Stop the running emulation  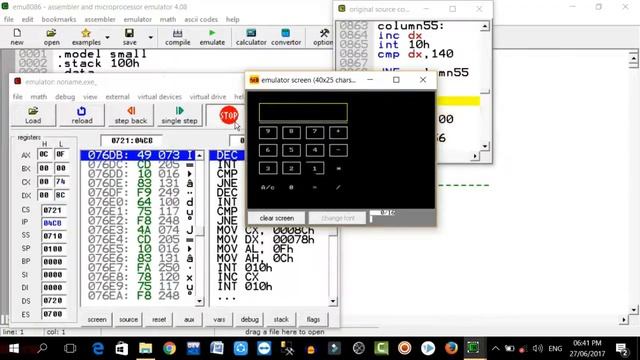pos(229,116)
